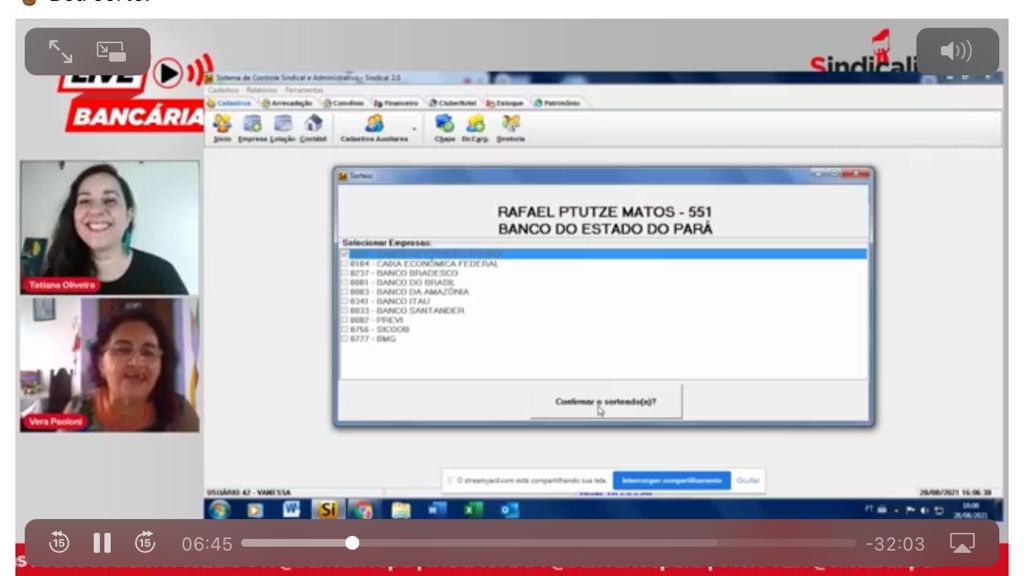The width and height of the screenshot is (1024, 576).
Task: Switch to the Estoque tab
Action: (505, 103)
